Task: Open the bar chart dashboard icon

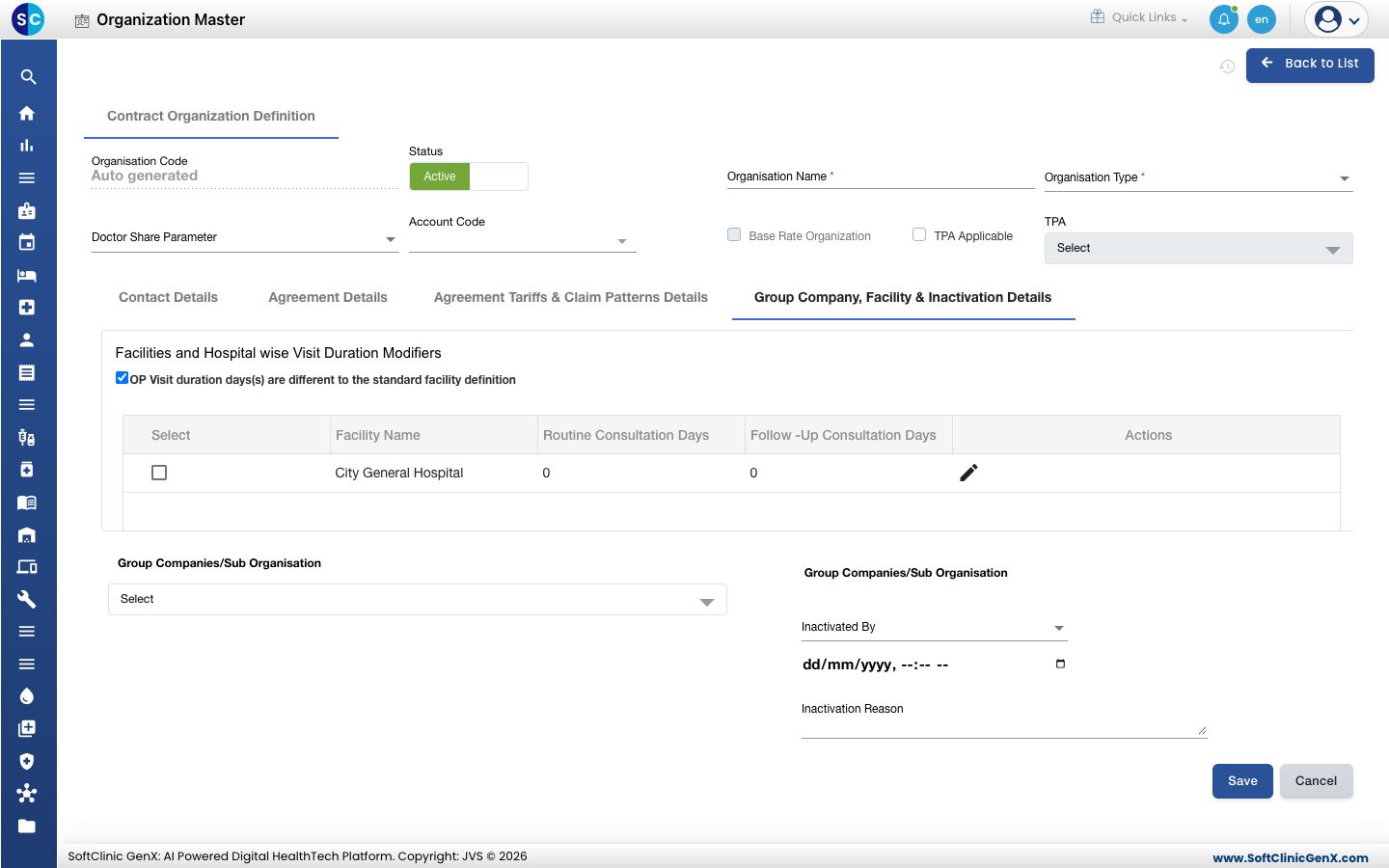Action: coord(27,146)
